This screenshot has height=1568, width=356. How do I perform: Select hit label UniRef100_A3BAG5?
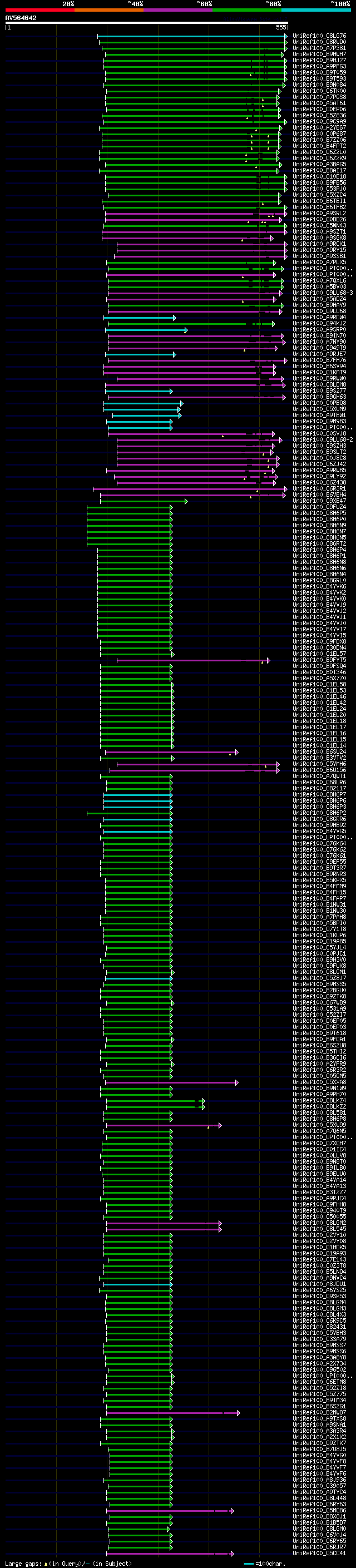[319, 164]
